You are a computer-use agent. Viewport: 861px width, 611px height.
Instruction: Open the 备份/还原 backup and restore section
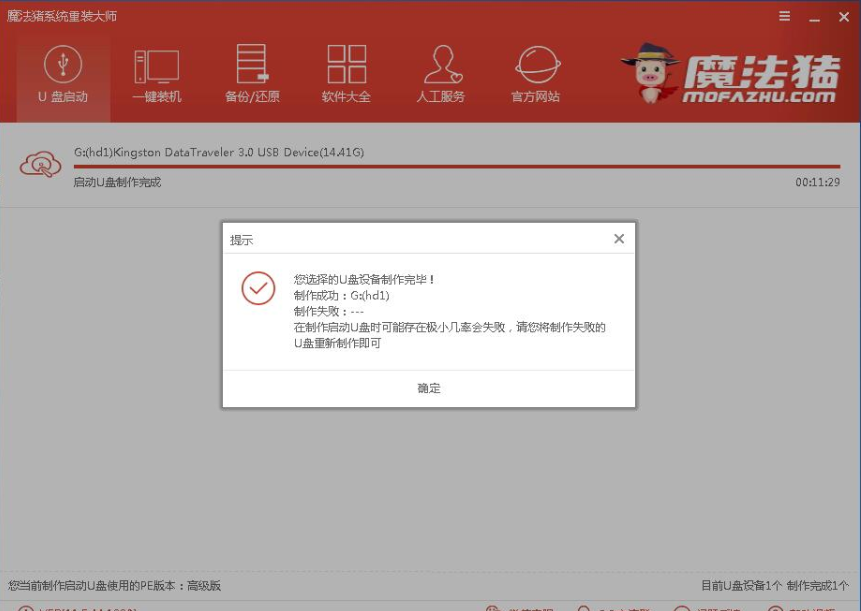tap(252, 75)
